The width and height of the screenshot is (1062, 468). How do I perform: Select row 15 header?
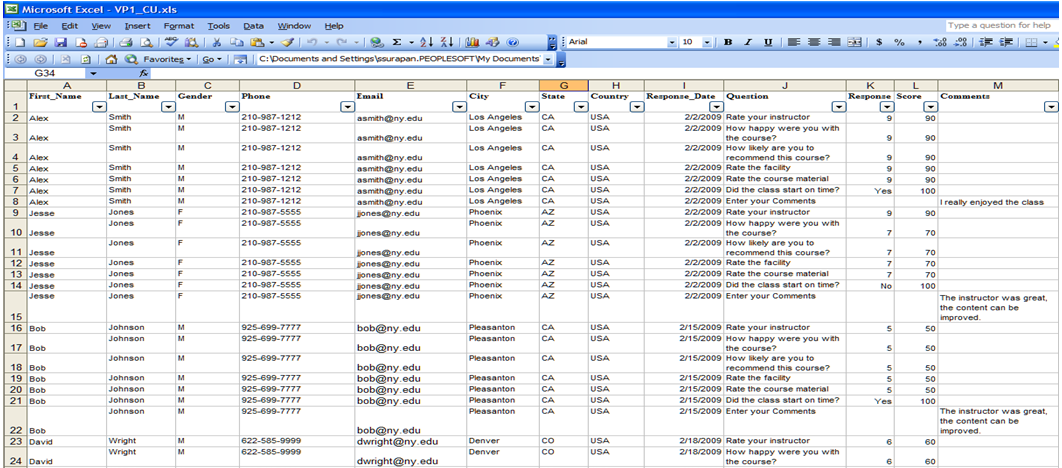tap(16, 307)
